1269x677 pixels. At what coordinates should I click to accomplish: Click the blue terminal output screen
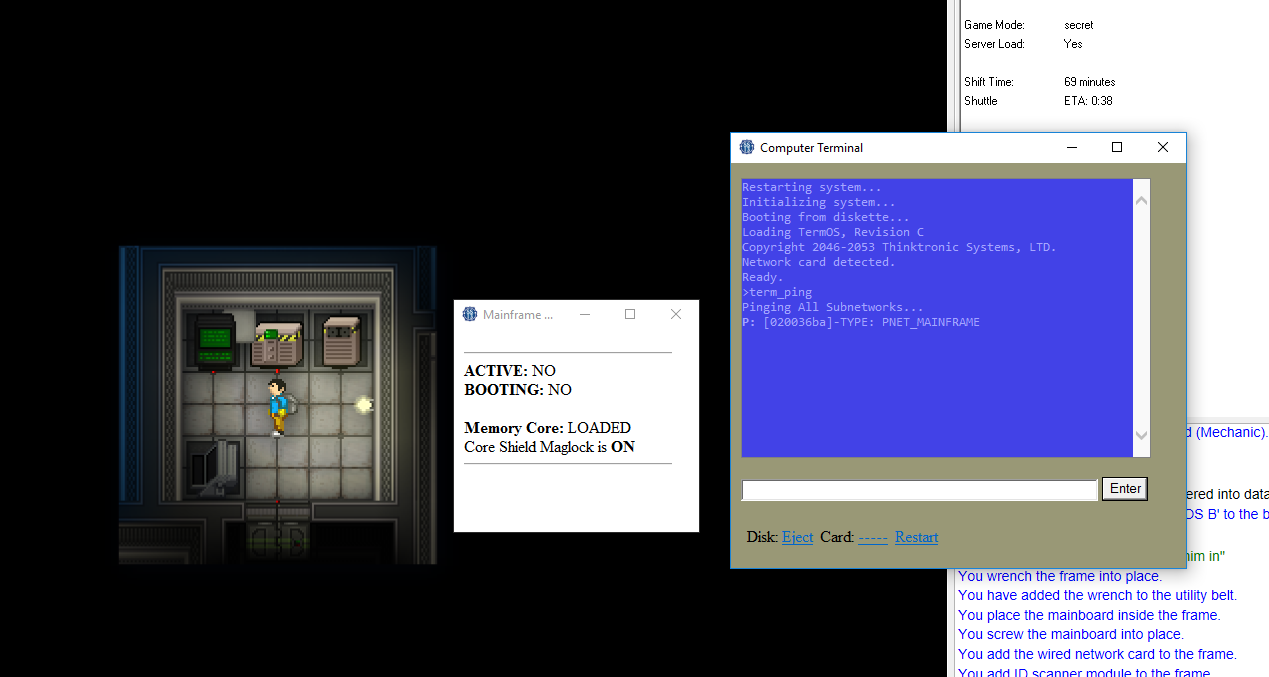pos(936,317)
